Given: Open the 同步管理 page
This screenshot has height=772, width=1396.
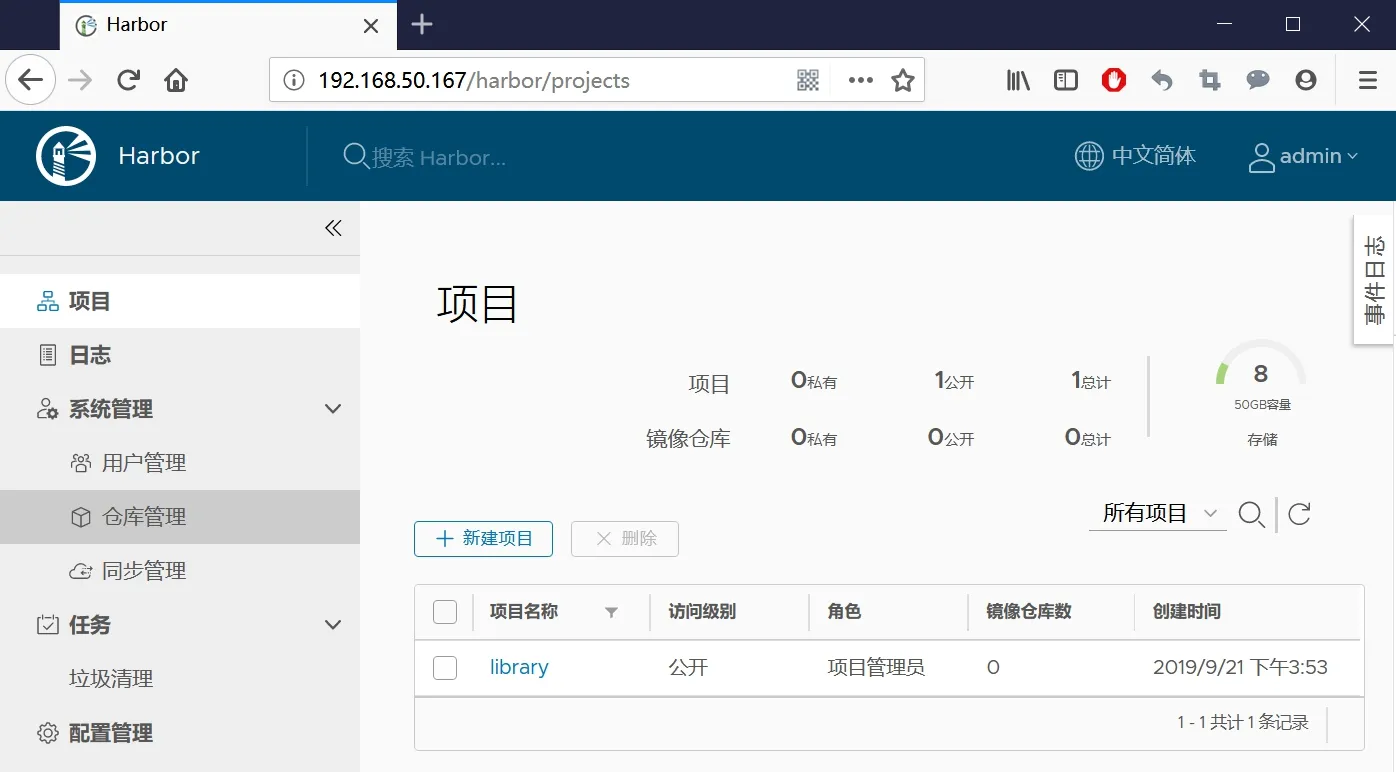Looking at the screenshot, I should pyautogui.click(x=144, y=571).
